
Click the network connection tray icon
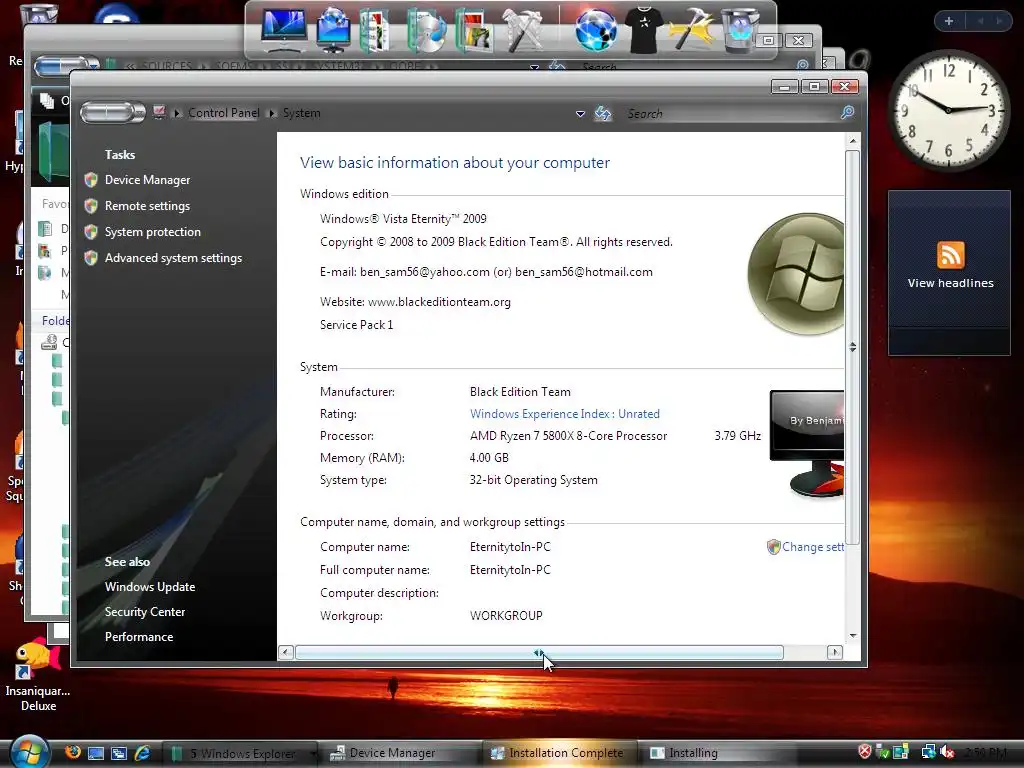pyautogui.click(x=928, y=752)
